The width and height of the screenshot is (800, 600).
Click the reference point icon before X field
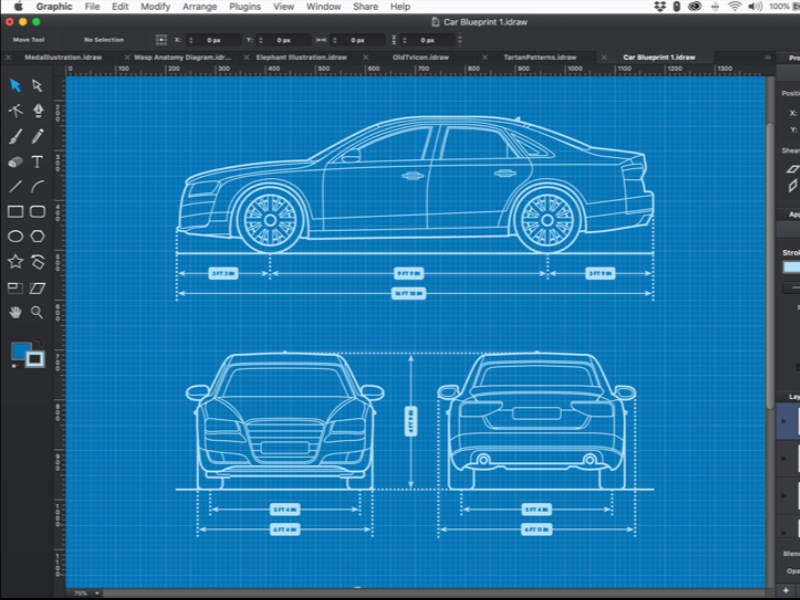[x=161, y=40]
